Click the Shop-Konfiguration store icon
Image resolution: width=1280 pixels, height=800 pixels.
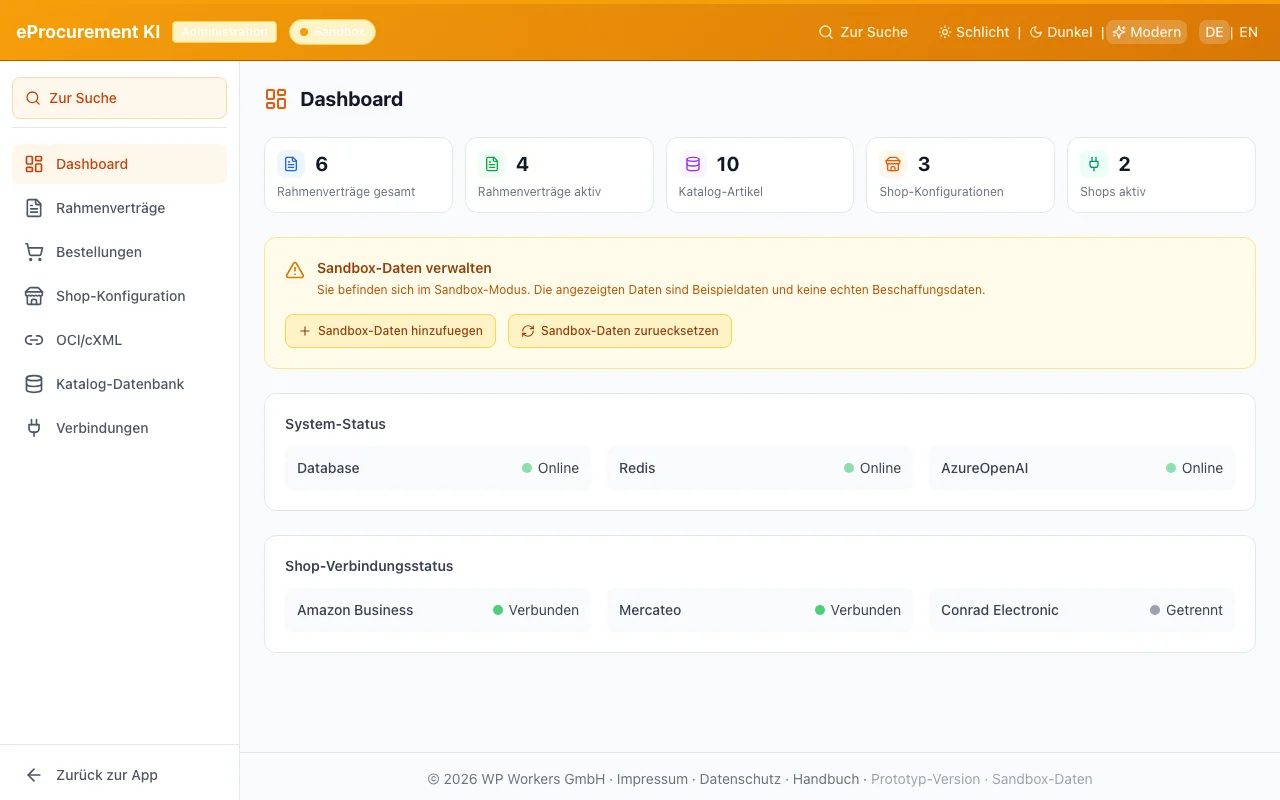tap(34, 296)
